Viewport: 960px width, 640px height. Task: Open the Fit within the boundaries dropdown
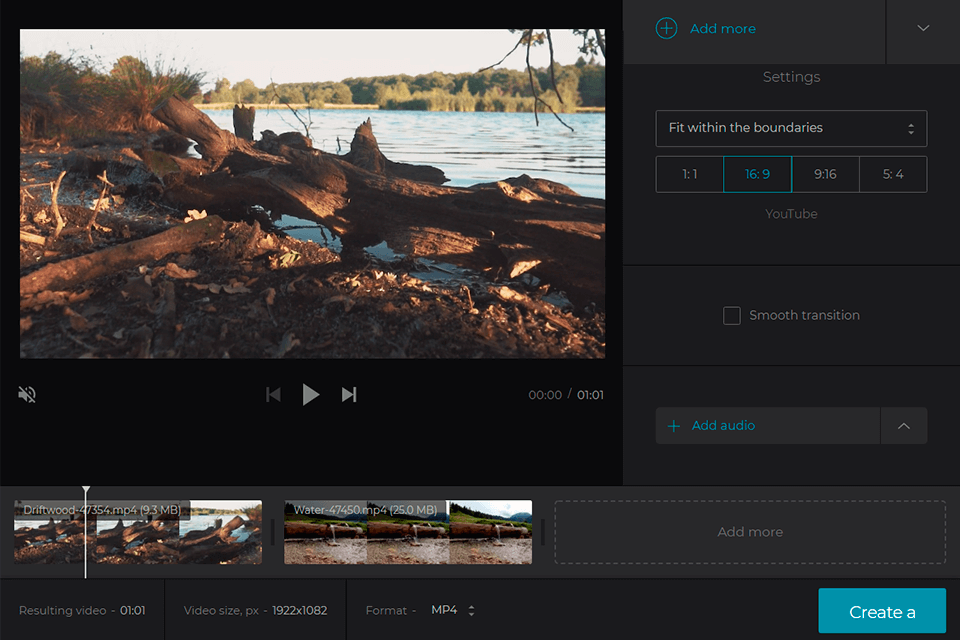pos(791,128)
